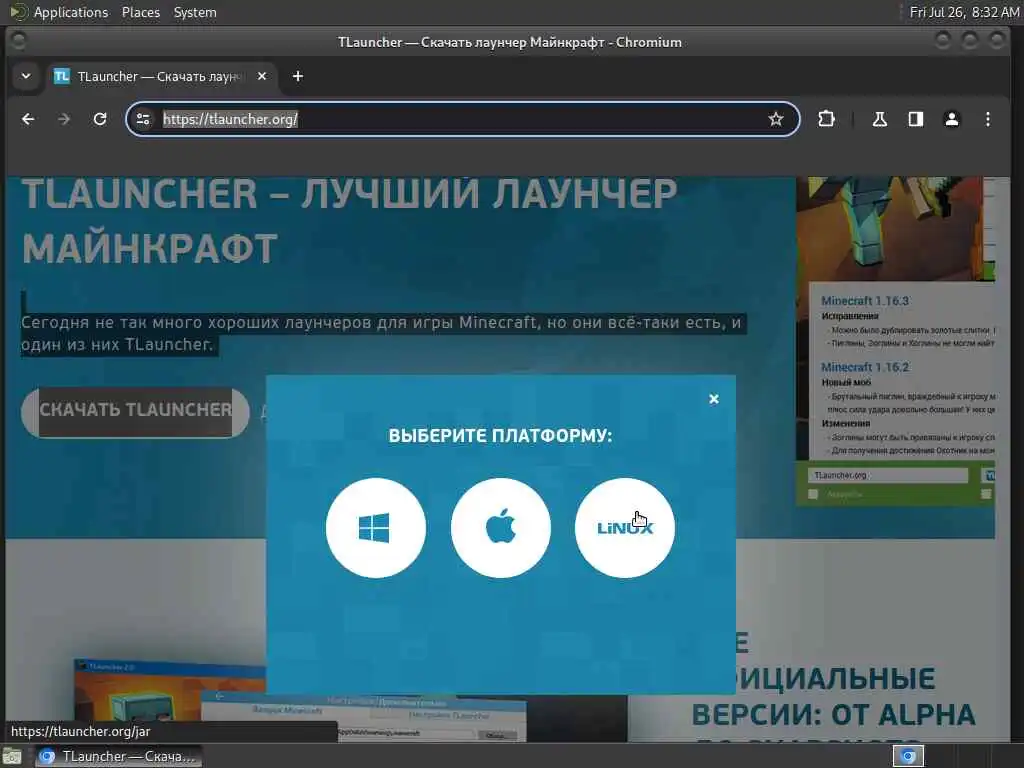This screenshot has width=1024, height=768.
Task: Click show desktop icon in taskbar
Action: click(12, 756)
